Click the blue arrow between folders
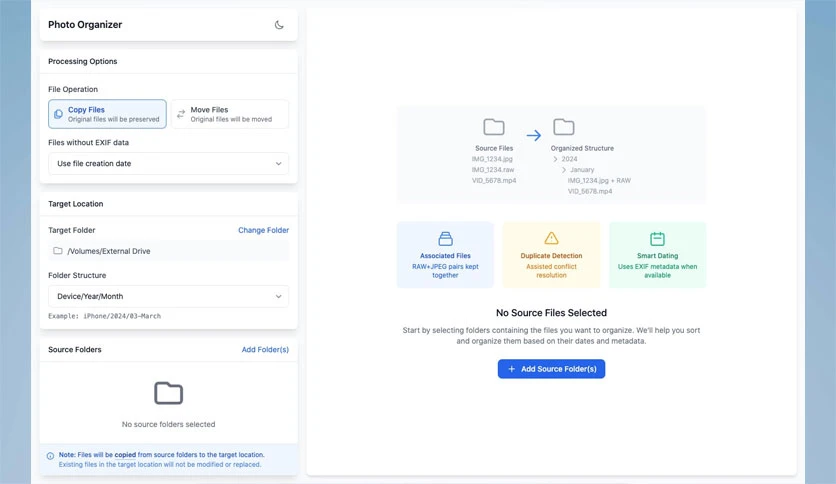836x484 pixels. coord(534,135)
